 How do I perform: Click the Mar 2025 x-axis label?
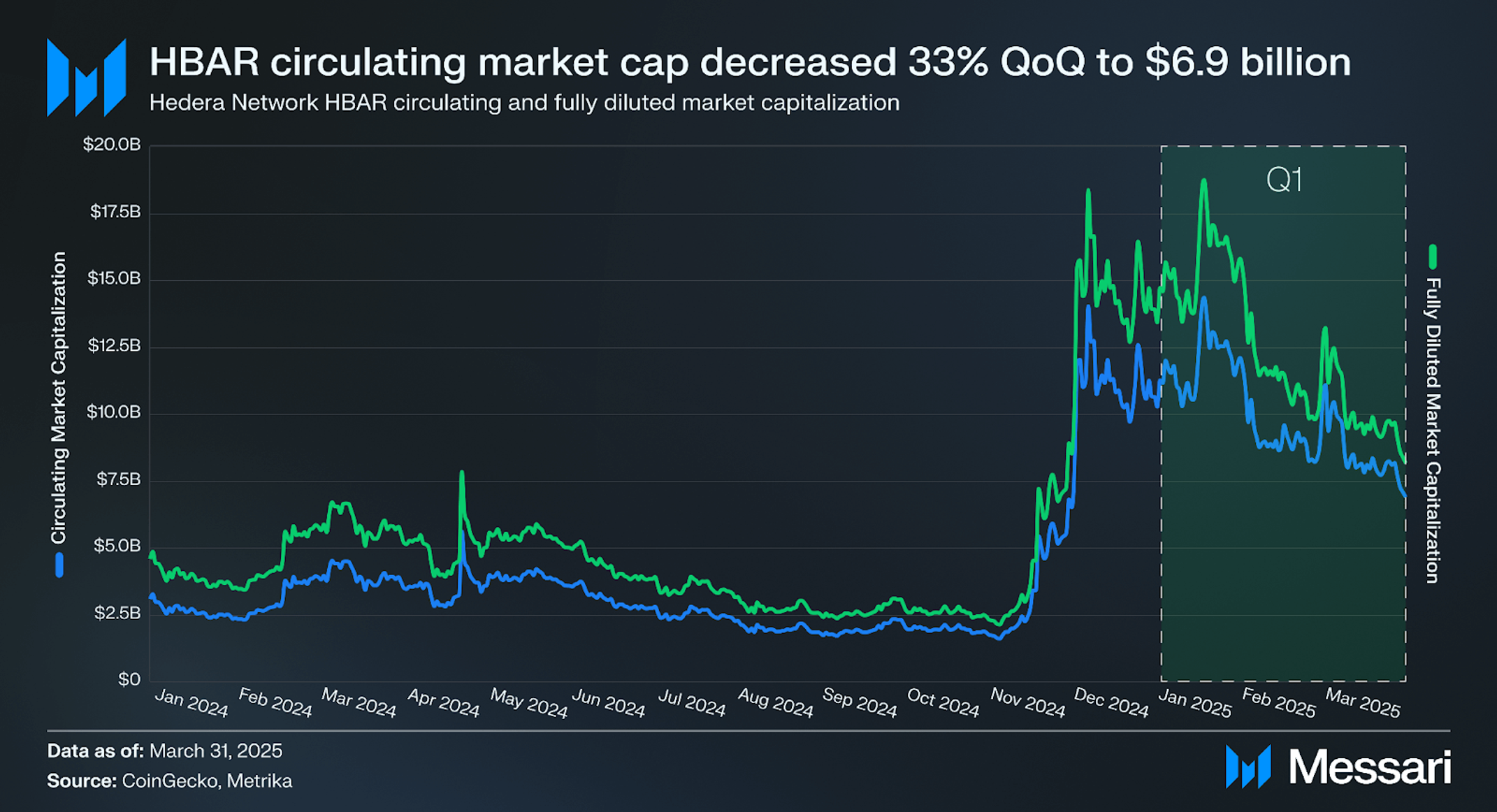tap(1363, 703)
